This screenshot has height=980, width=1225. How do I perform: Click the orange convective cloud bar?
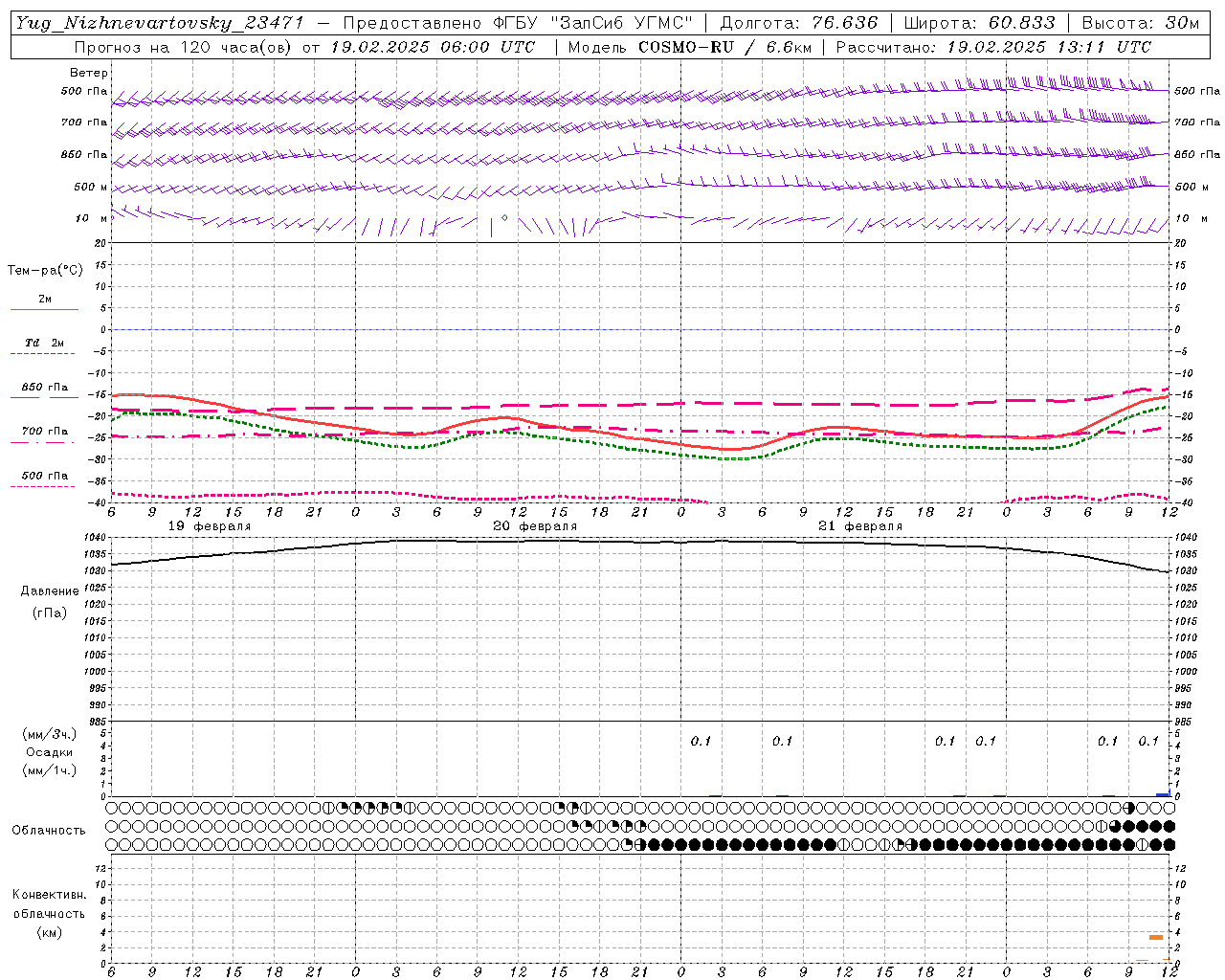[x=1156, y=937]
